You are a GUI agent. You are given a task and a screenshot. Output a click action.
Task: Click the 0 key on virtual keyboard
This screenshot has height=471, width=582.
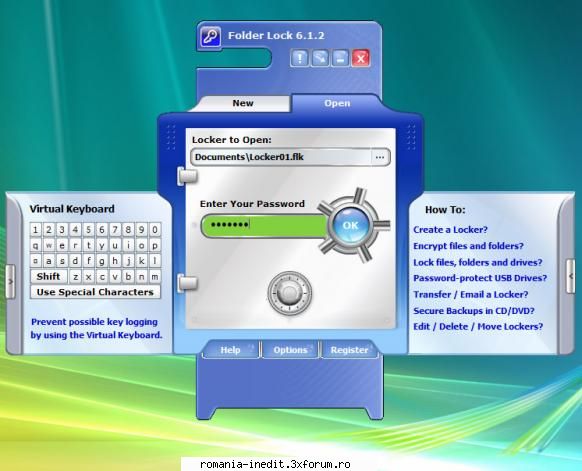(155, 230)
